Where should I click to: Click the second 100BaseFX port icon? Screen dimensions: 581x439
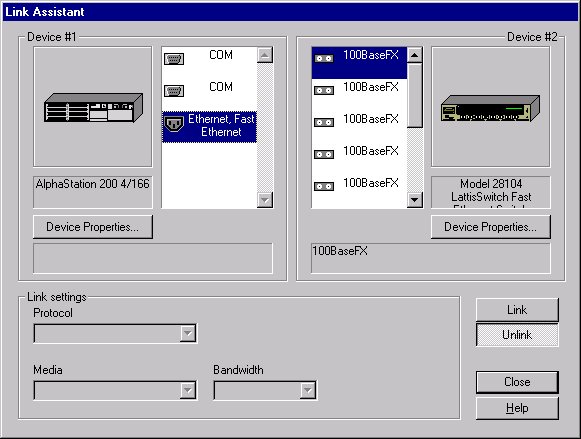tap(324, 90)
